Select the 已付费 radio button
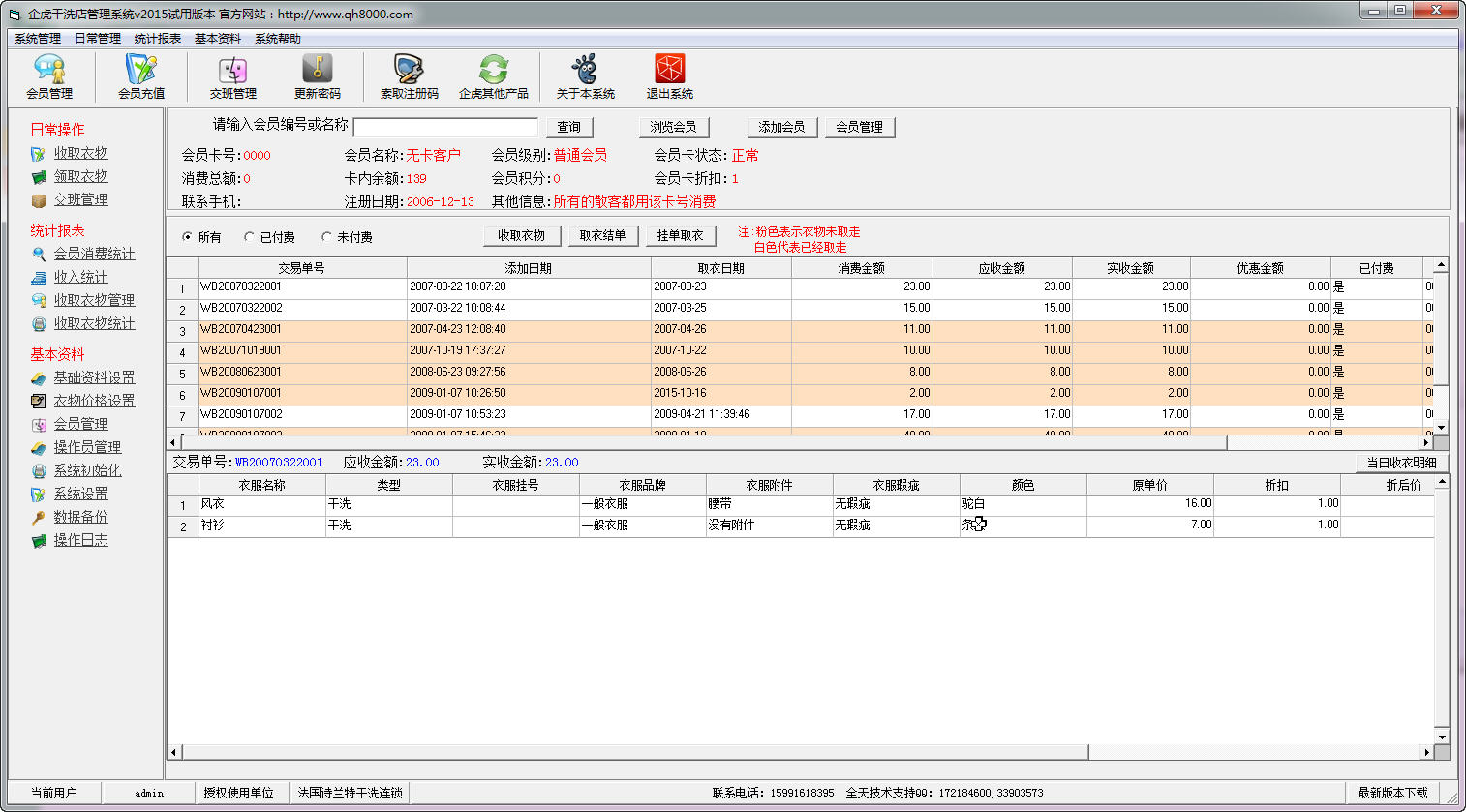This screenshot has height=812, width=1466. point(250,237)
